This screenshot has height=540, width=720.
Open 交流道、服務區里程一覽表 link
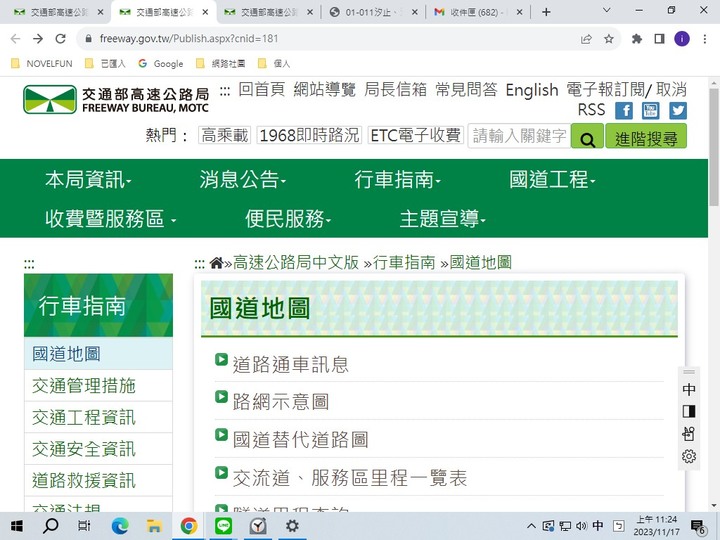[x=349, y=478]
